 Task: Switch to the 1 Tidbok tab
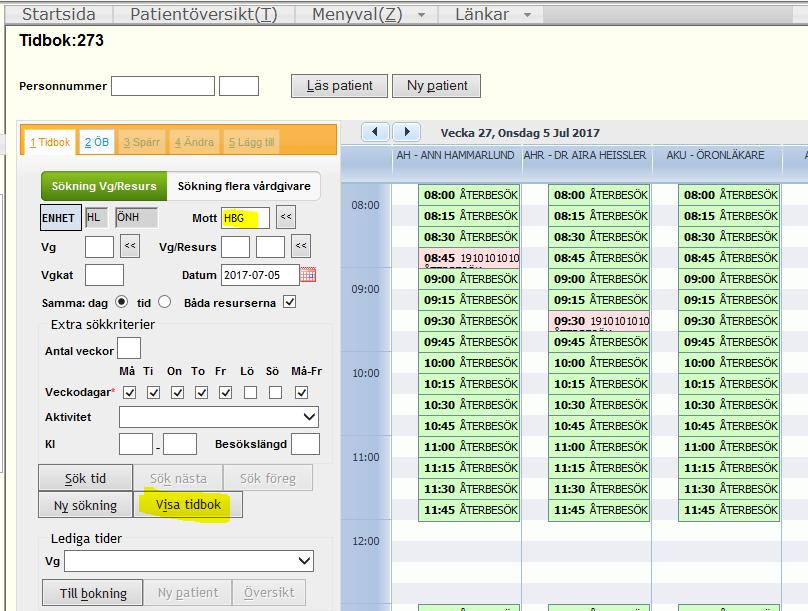(49, 142)
